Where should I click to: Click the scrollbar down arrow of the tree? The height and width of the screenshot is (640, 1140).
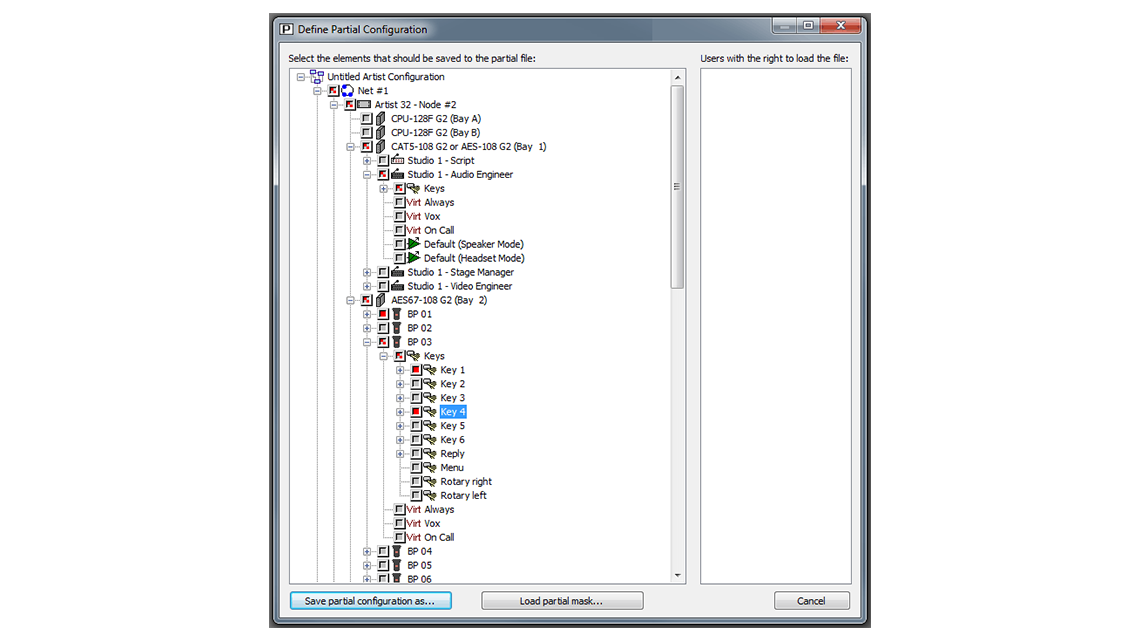pyautogui.click(x=679, y=575)
